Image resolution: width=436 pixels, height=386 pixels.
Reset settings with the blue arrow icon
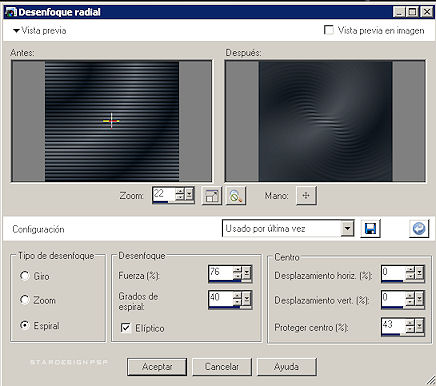point(419,229)
